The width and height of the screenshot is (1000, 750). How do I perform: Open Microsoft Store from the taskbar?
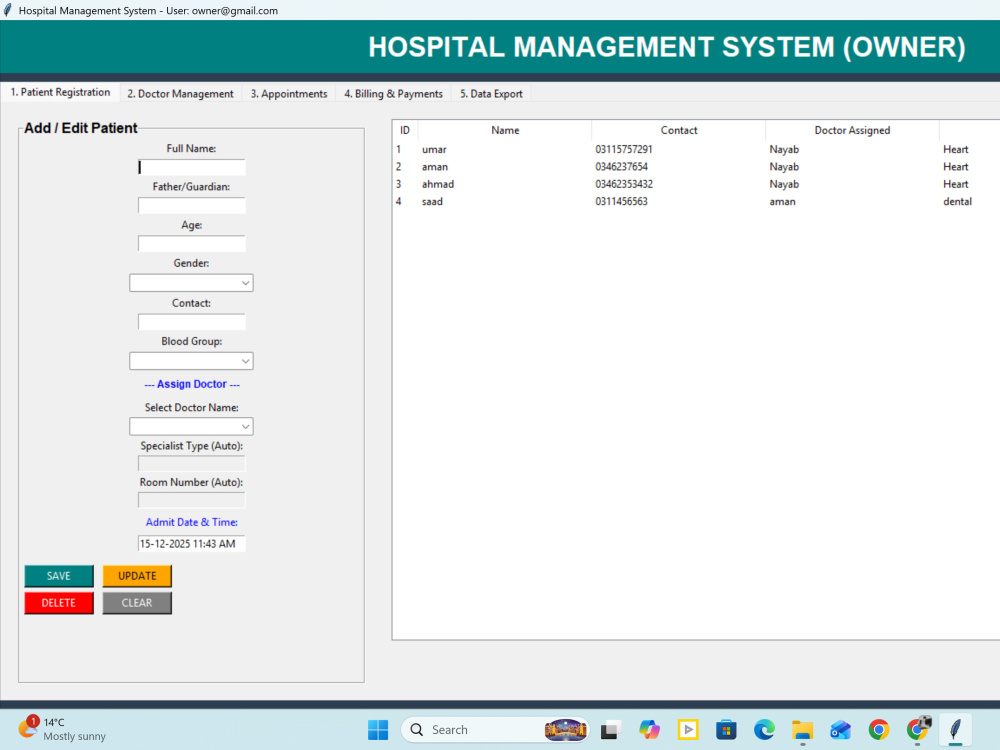pos(726,730)
